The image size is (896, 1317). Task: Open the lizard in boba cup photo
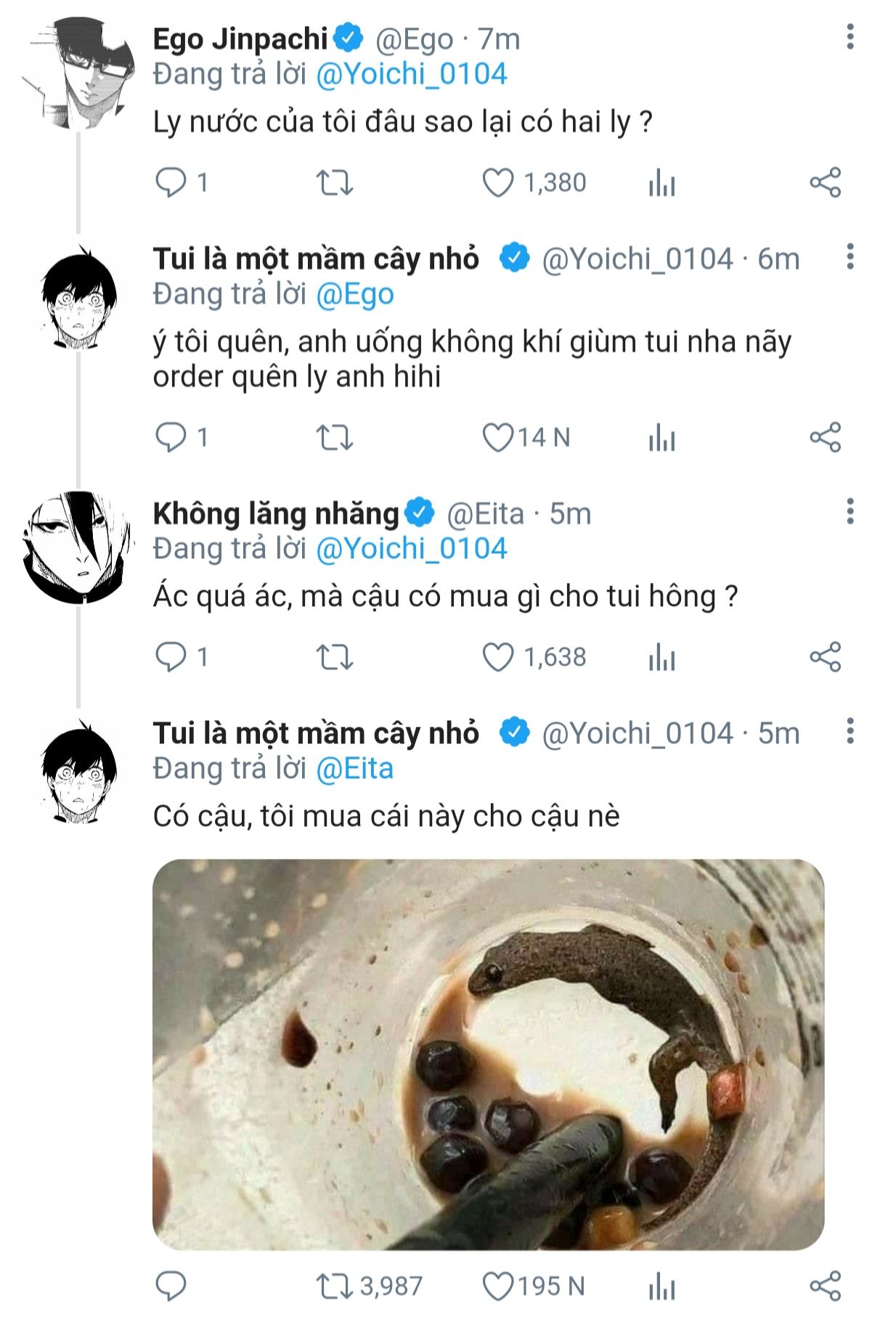tap(488, 1054)
